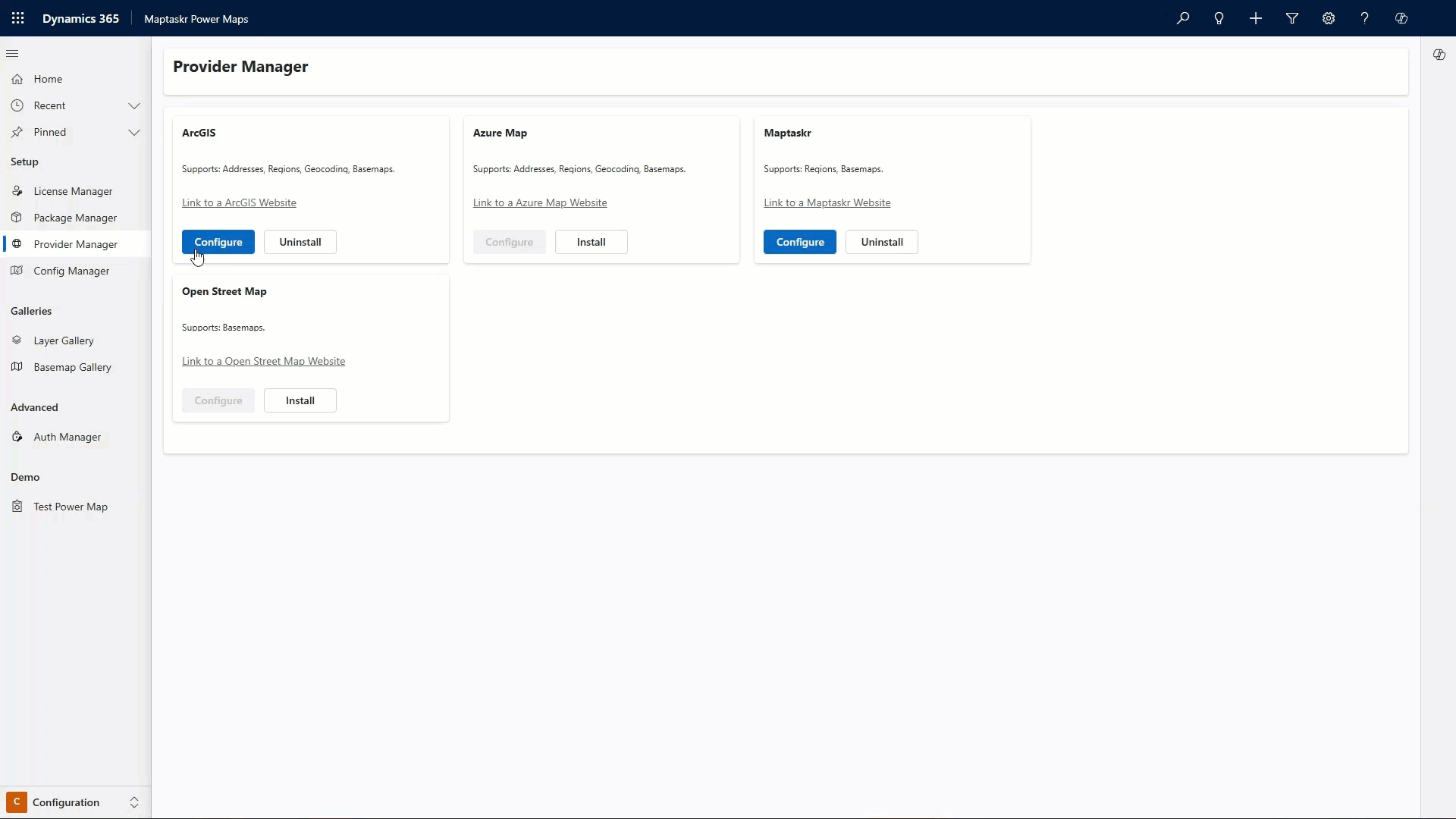
Task: Open the Basemap Gallery
Action: 73,366
